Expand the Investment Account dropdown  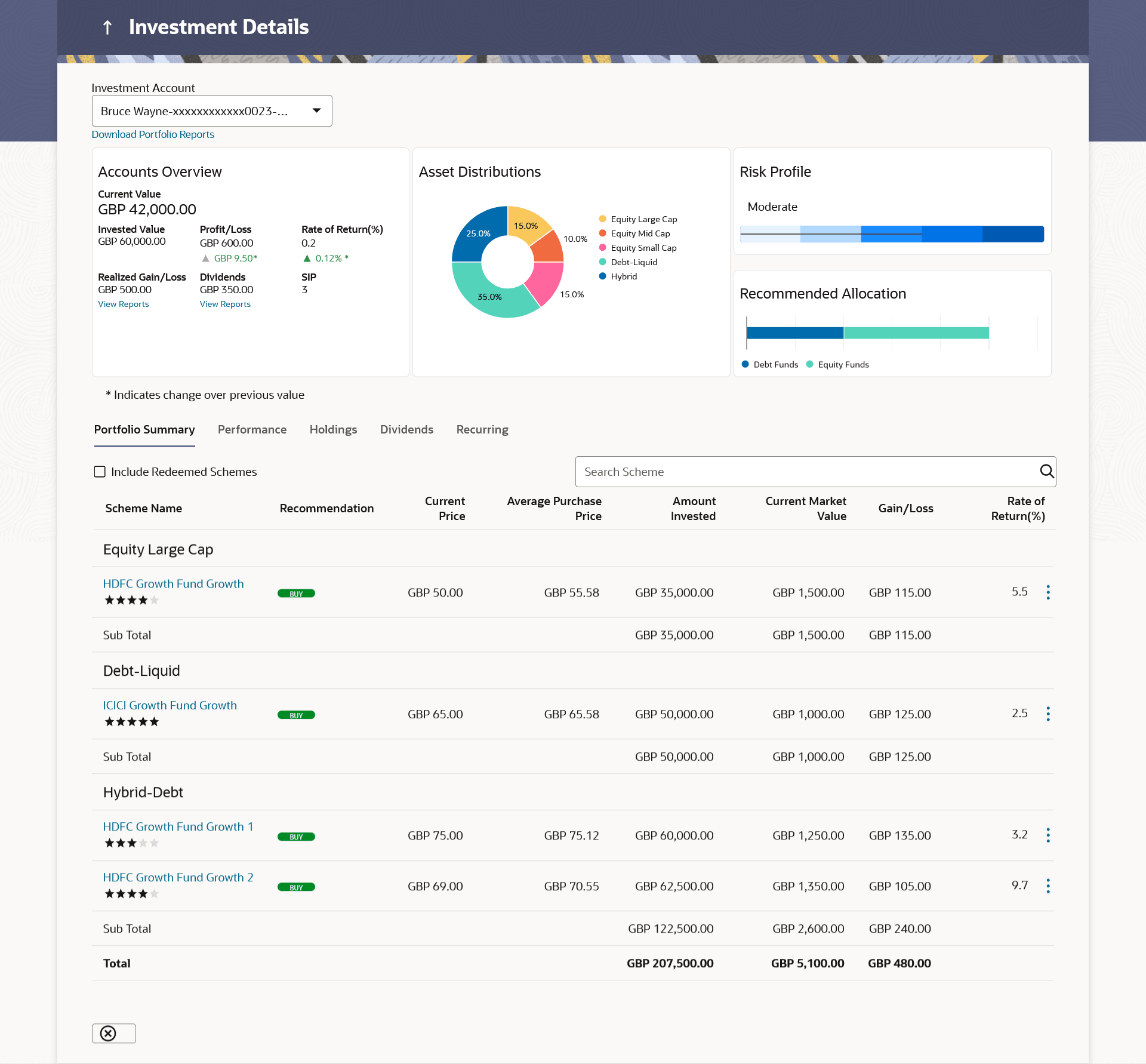click(x=316, y=111)
